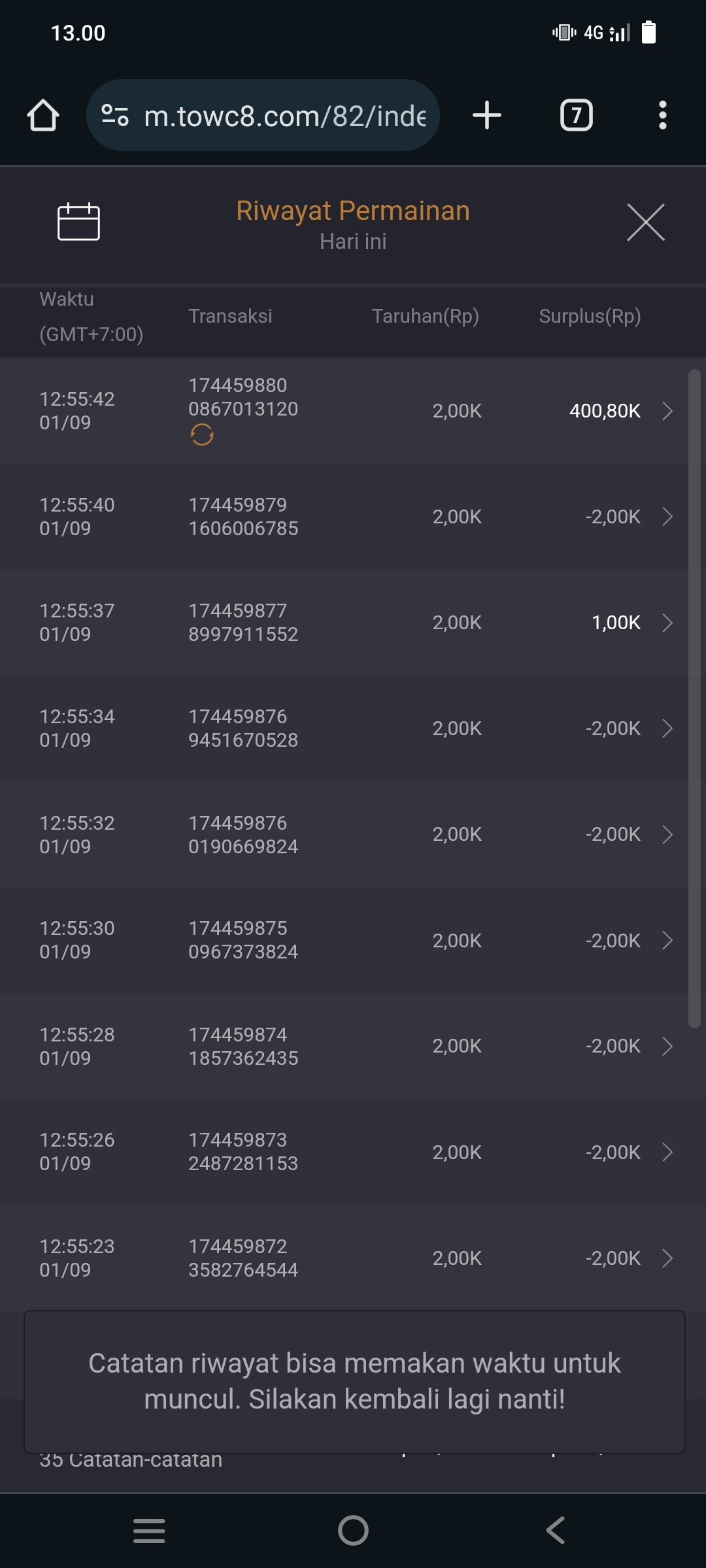Open details chevron for 12:55:34 entry
The height and width of the screenshot is (1568, 706).
(667, 728)
